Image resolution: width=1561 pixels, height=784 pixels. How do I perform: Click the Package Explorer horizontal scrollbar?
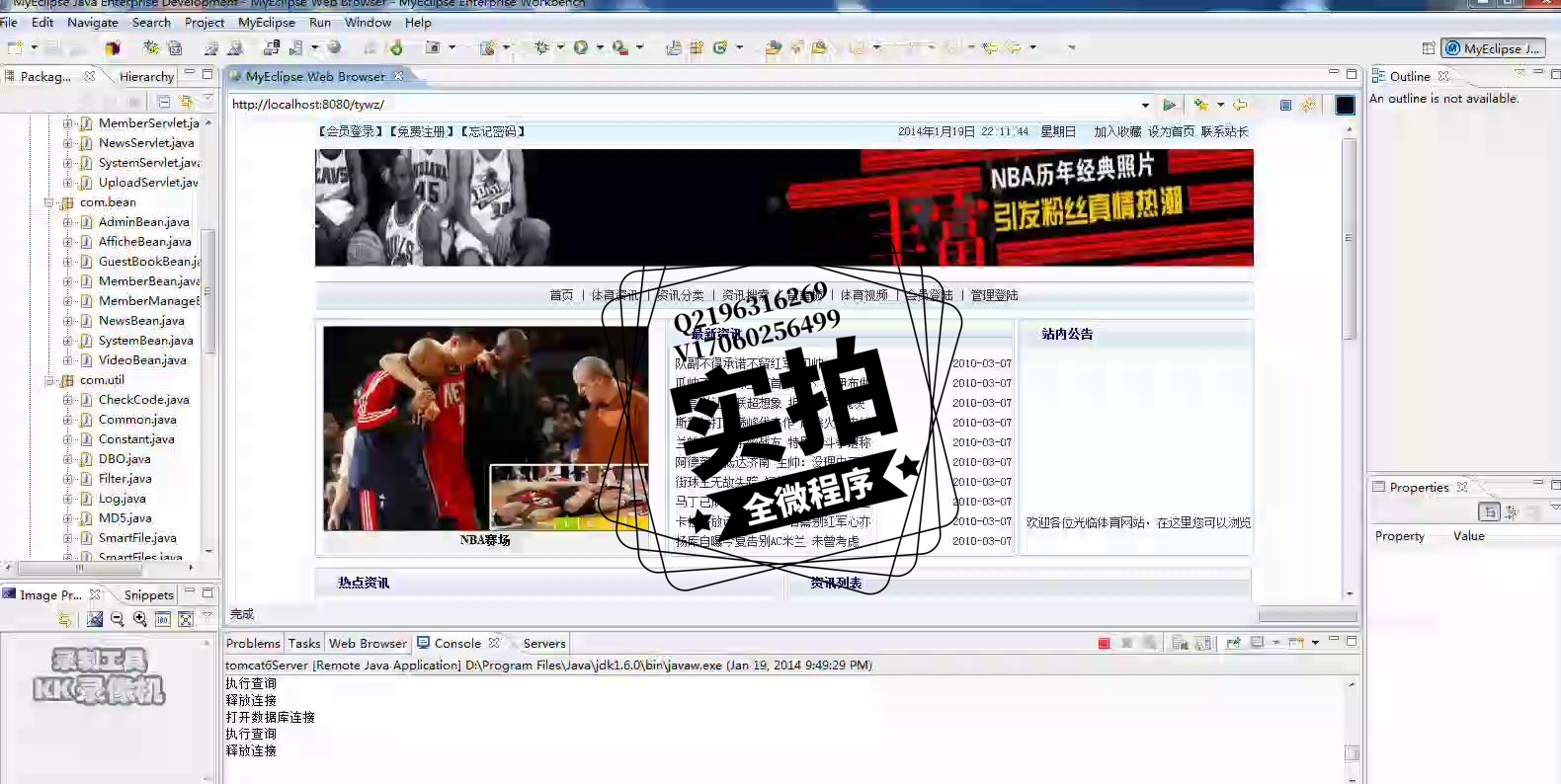79,568
